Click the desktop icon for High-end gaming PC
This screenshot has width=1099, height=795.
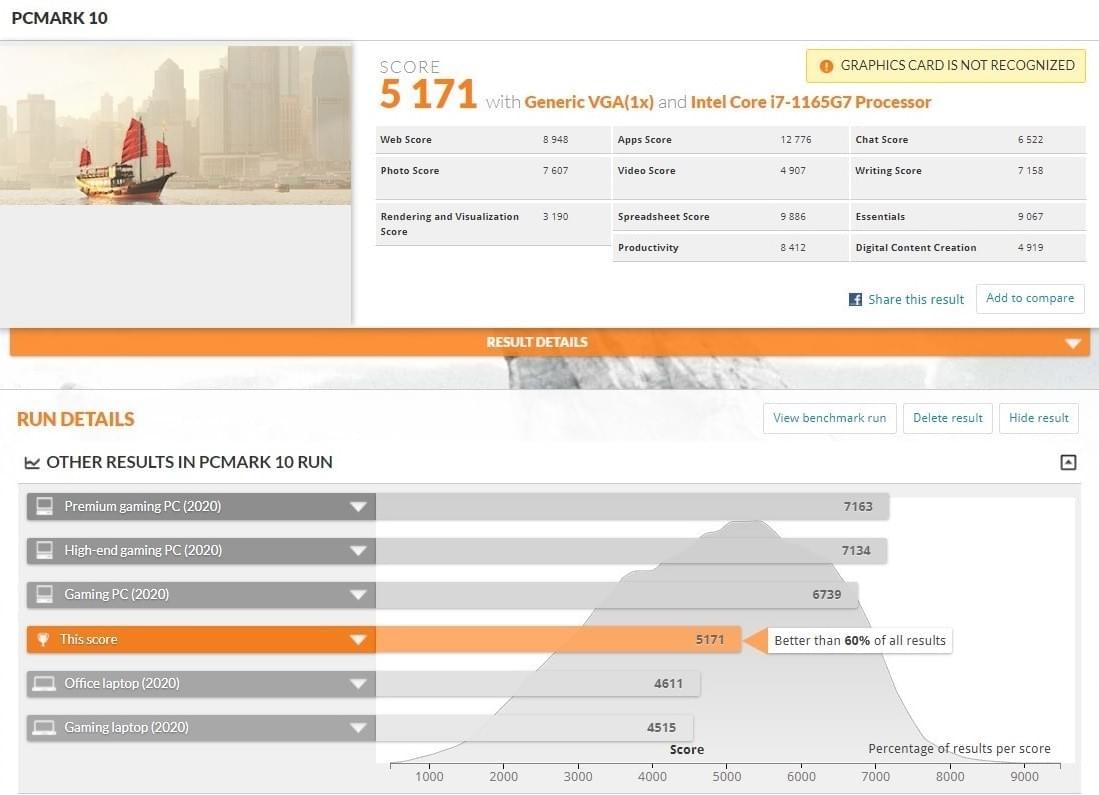tap(44, 550)
